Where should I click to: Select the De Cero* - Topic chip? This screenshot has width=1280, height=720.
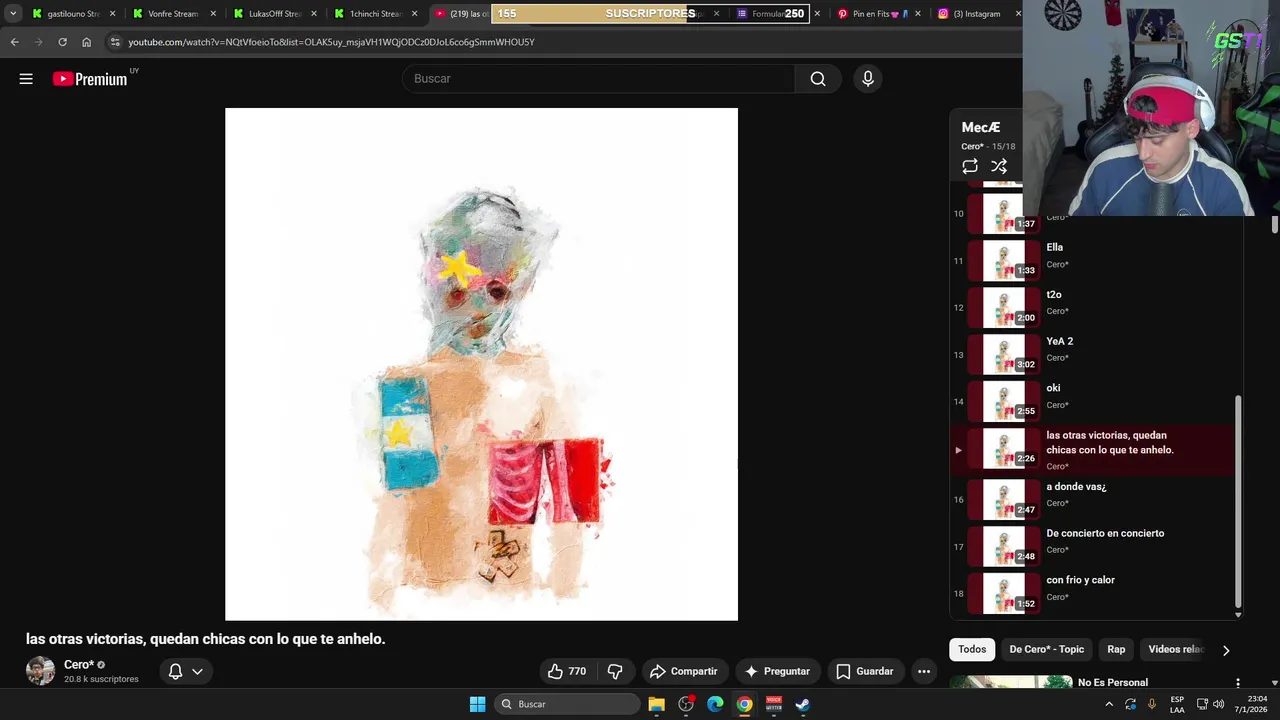coord(1046,649)
